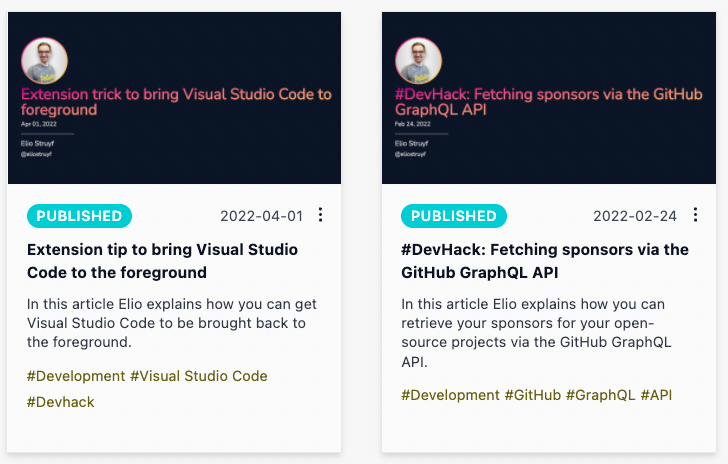Click the 2022-02-24 publish date

click(x=635, y=216)
